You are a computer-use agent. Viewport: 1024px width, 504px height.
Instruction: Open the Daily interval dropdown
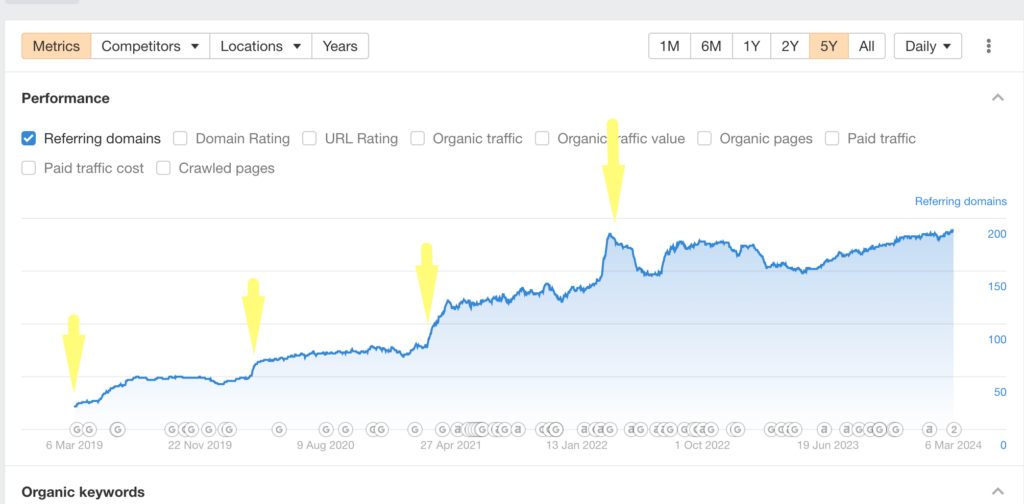point(927,46)
